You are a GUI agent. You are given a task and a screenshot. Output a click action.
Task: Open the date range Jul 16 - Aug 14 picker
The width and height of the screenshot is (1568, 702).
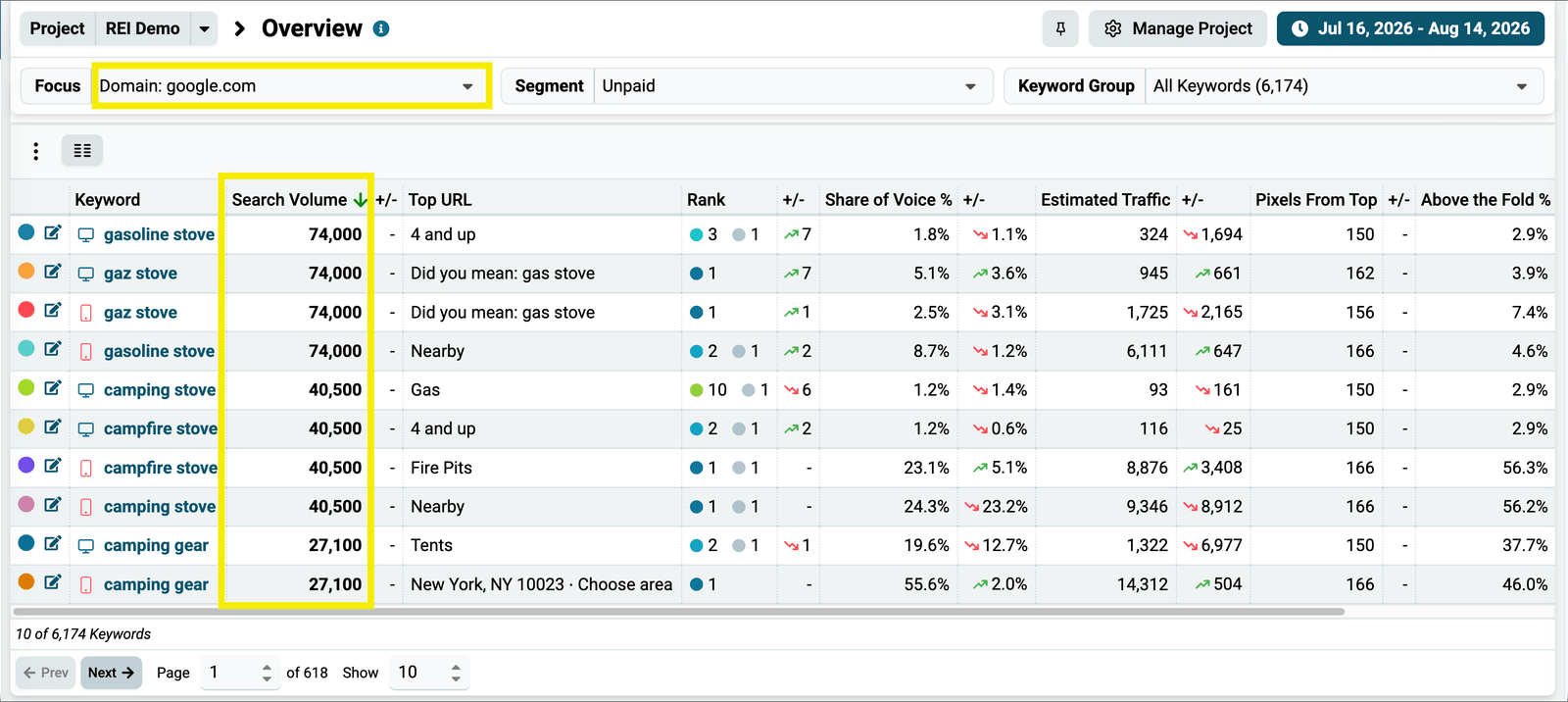(x=1410, y=28)
